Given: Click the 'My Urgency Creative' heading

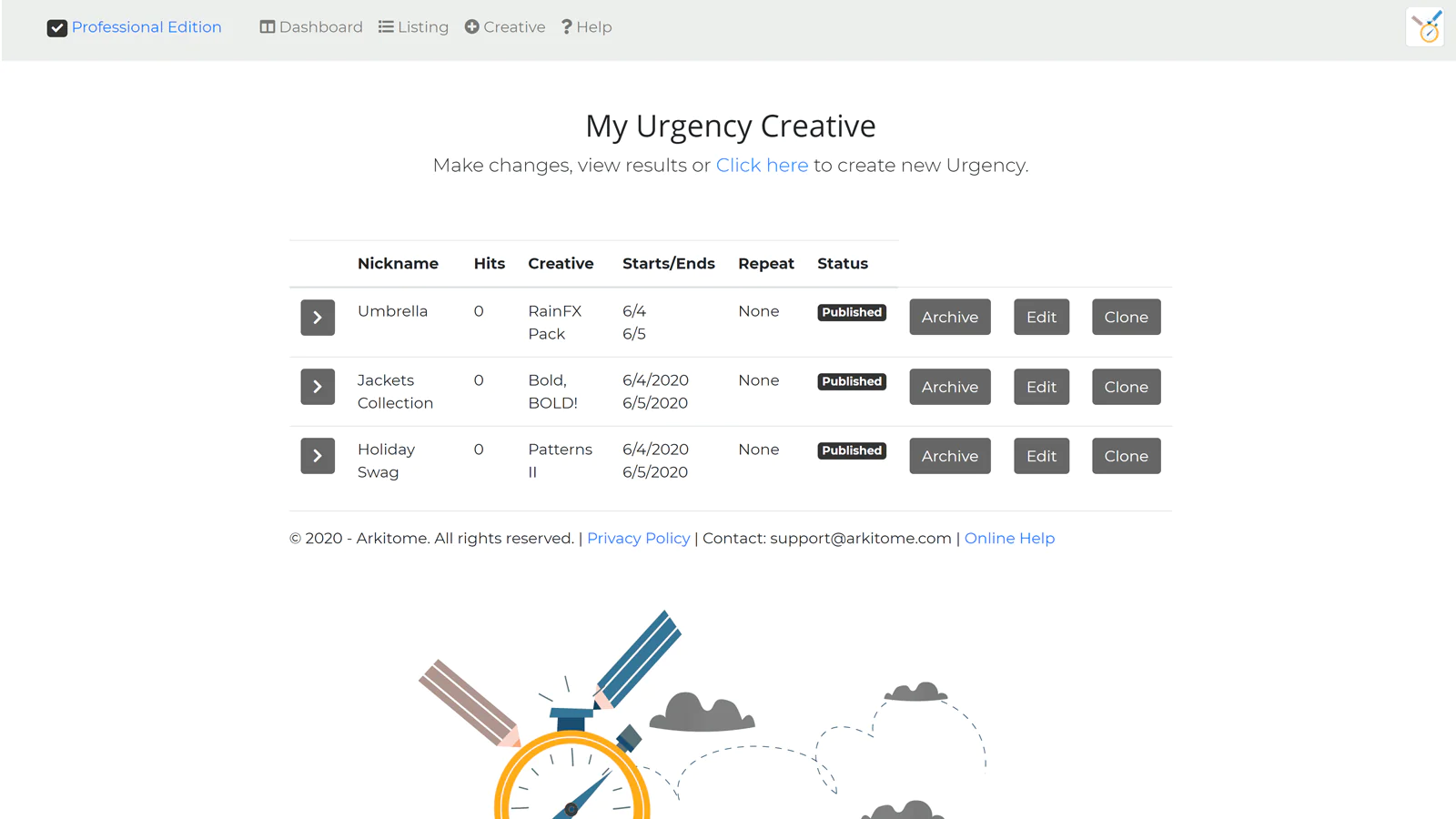Looking at the screenshot, I should (731, 126).
